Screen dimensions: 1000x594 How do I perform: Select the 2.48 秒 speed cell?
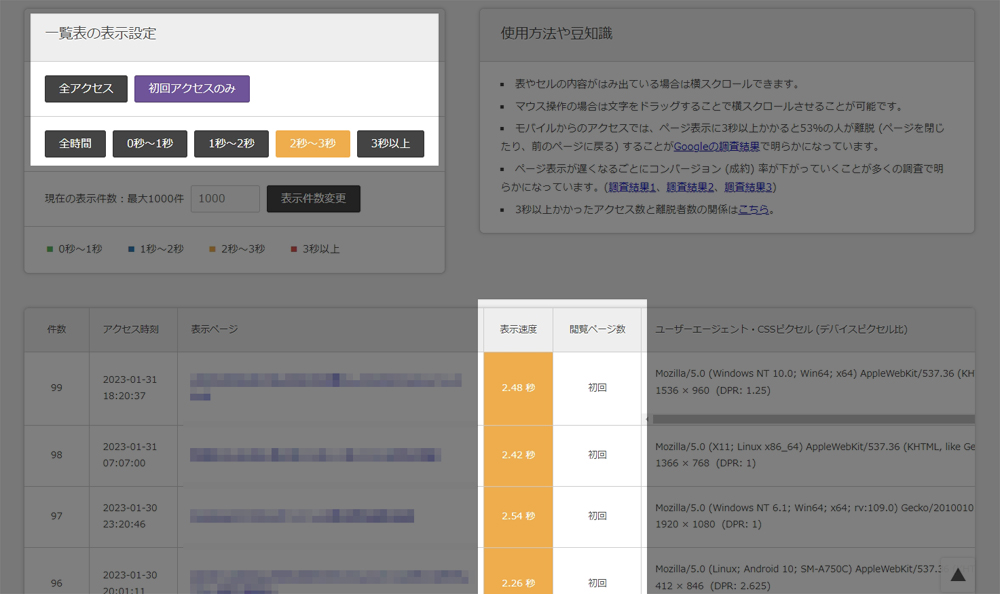[x=518, y=388]
